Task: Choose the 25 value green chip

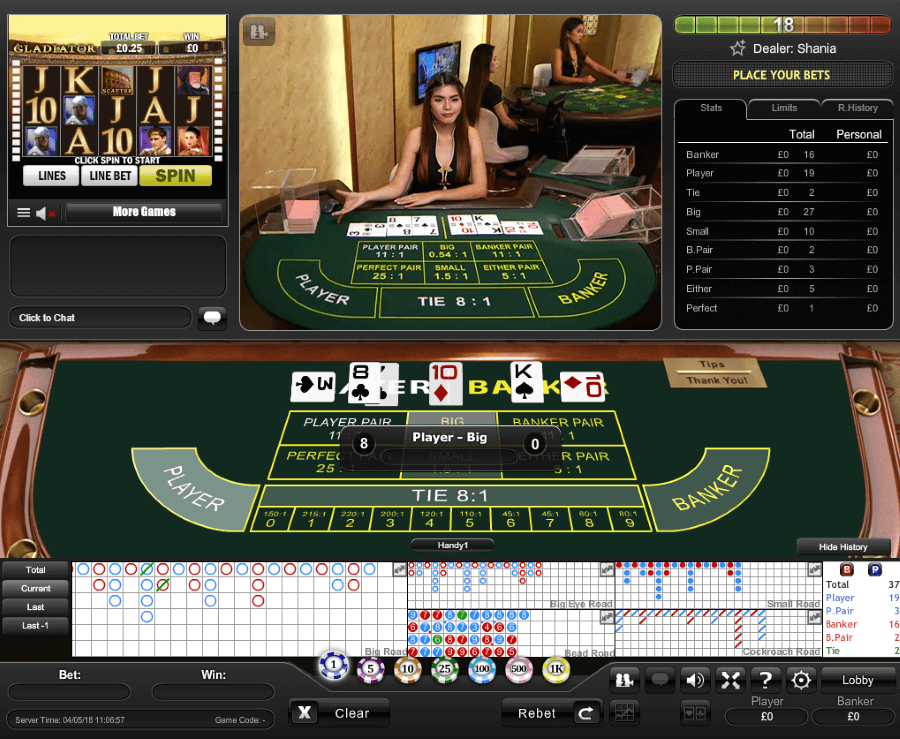Action: click(445, 669)
